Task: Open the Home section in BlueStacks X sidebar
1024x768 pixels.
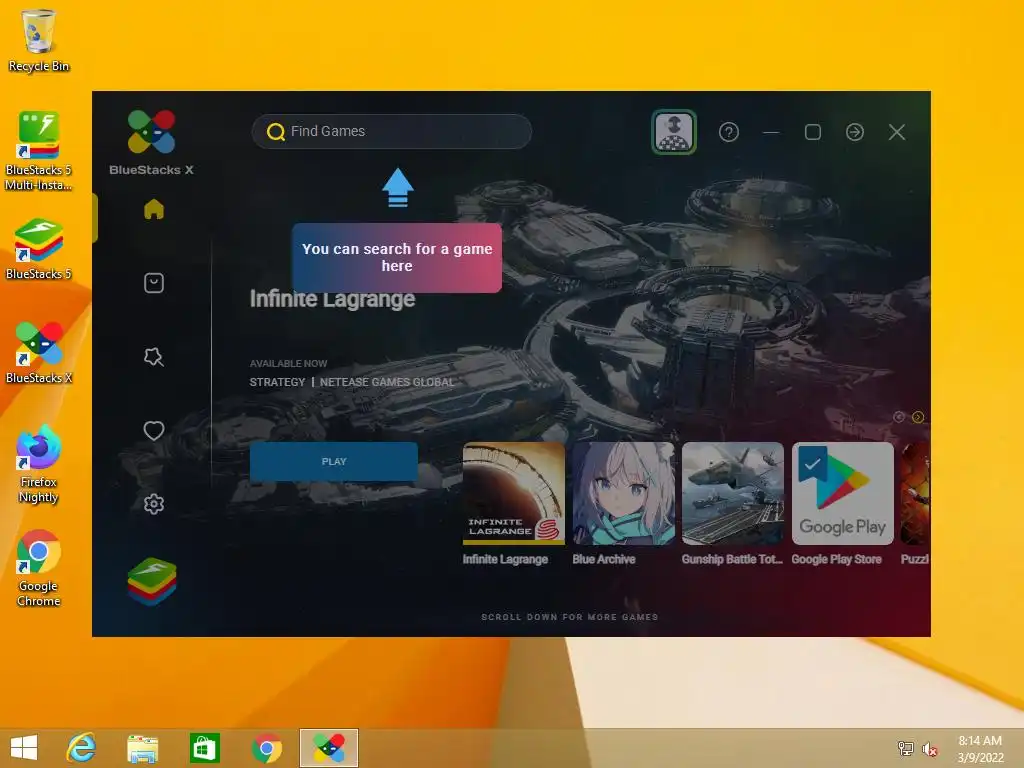Action: coord(153,210)
